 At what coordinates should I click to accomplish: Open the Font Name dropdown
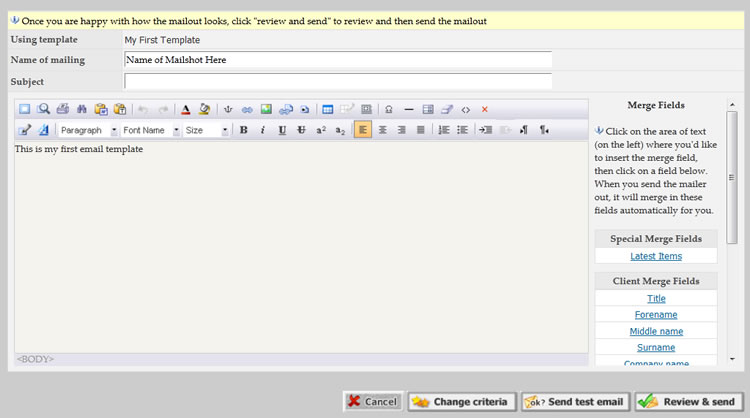(150, 130)
